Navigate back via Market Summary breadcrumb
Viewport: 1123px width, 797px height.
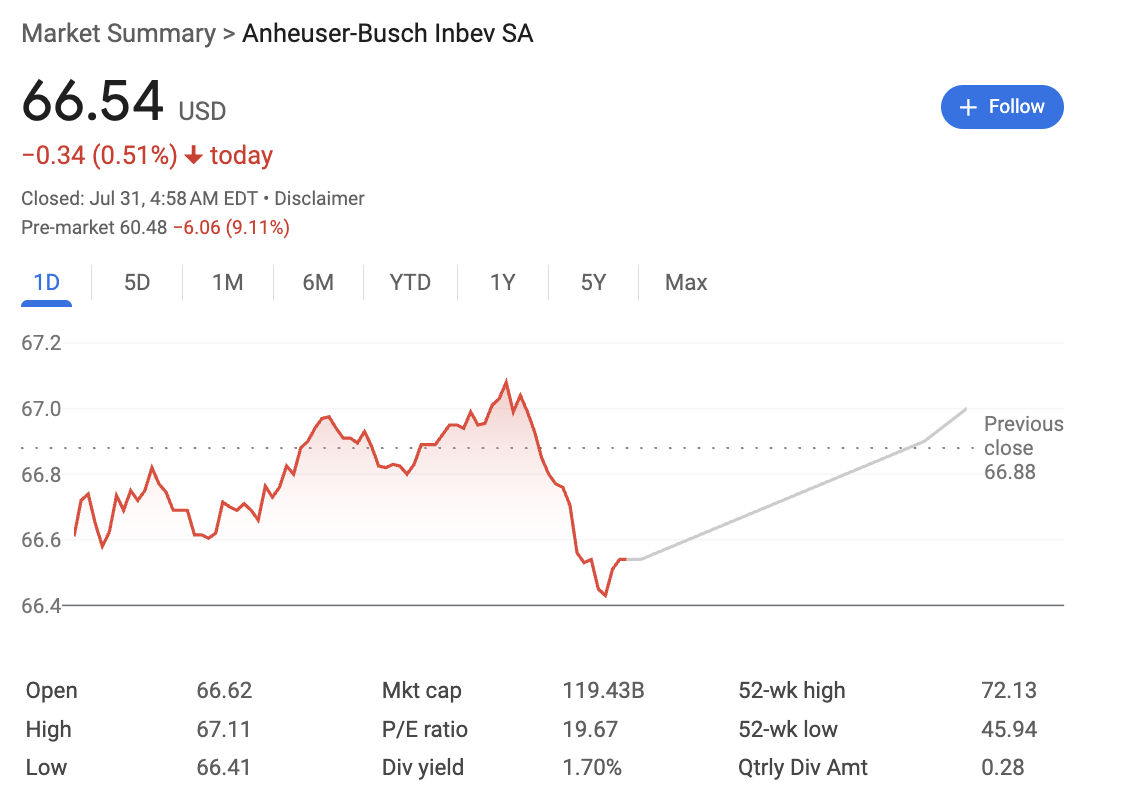pyautogui.click(x=118, y=33)
